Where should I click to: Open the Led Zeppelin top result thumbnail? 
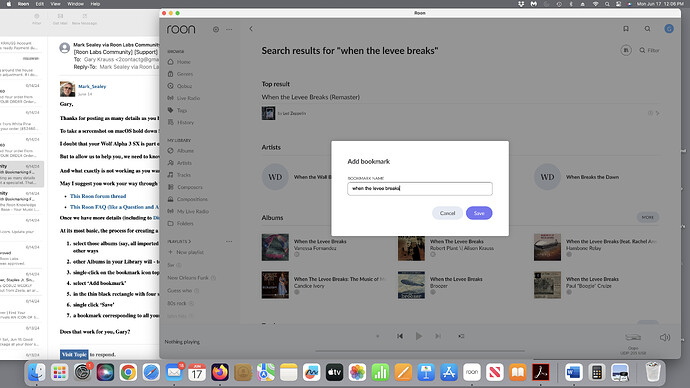click(268, 113)
